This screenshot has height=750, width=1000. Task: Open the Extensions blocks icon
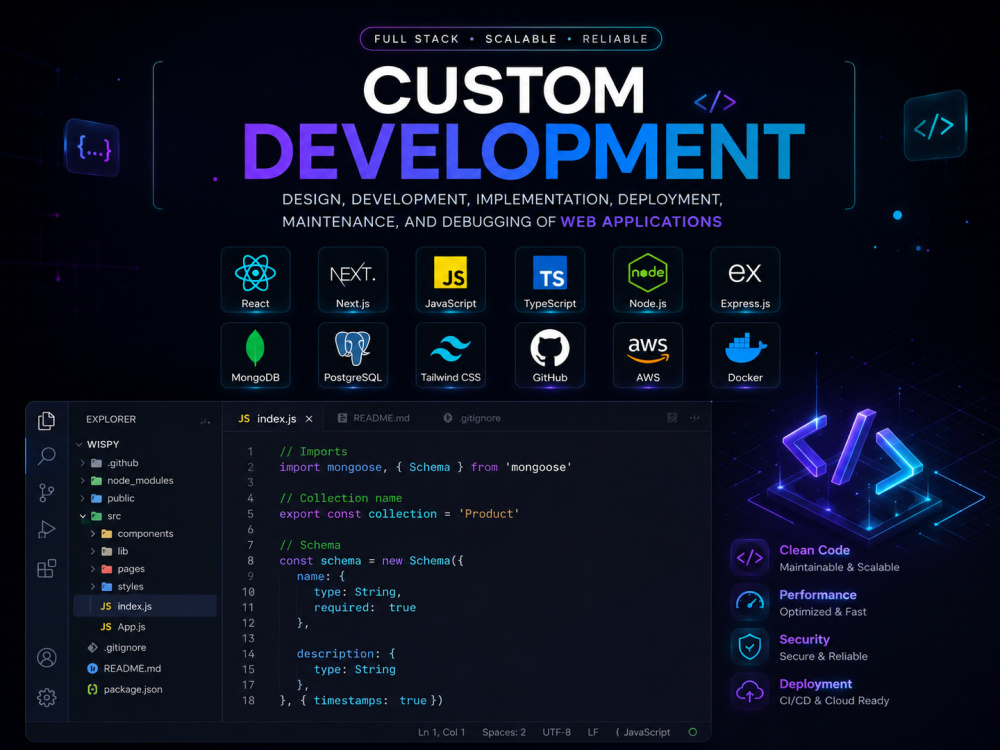pyautogui.click(x=47, y=568)
